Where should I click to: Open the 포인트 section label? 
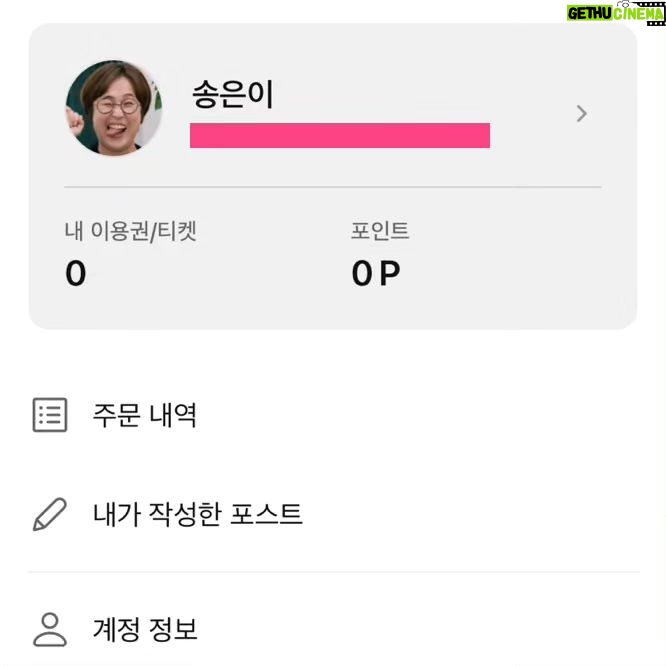[x=380, y=231]
